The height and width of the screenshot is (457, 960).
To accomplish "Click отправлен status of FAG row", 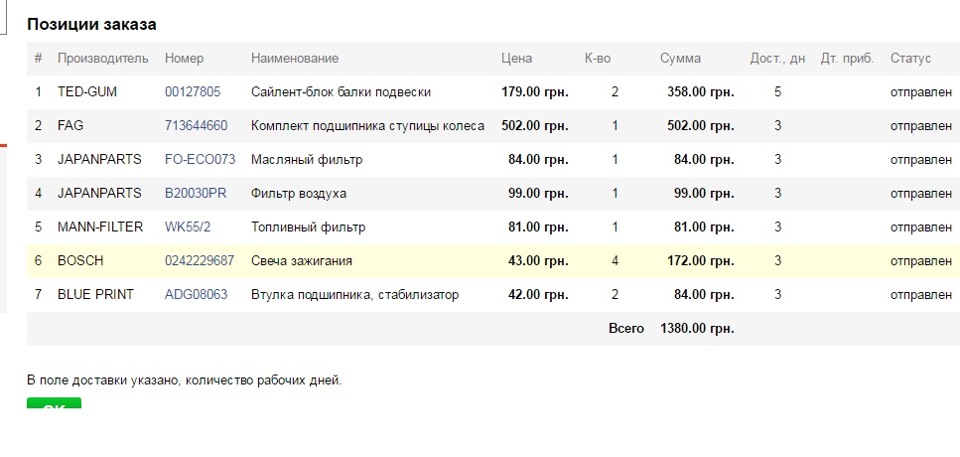I will [921, 126].
